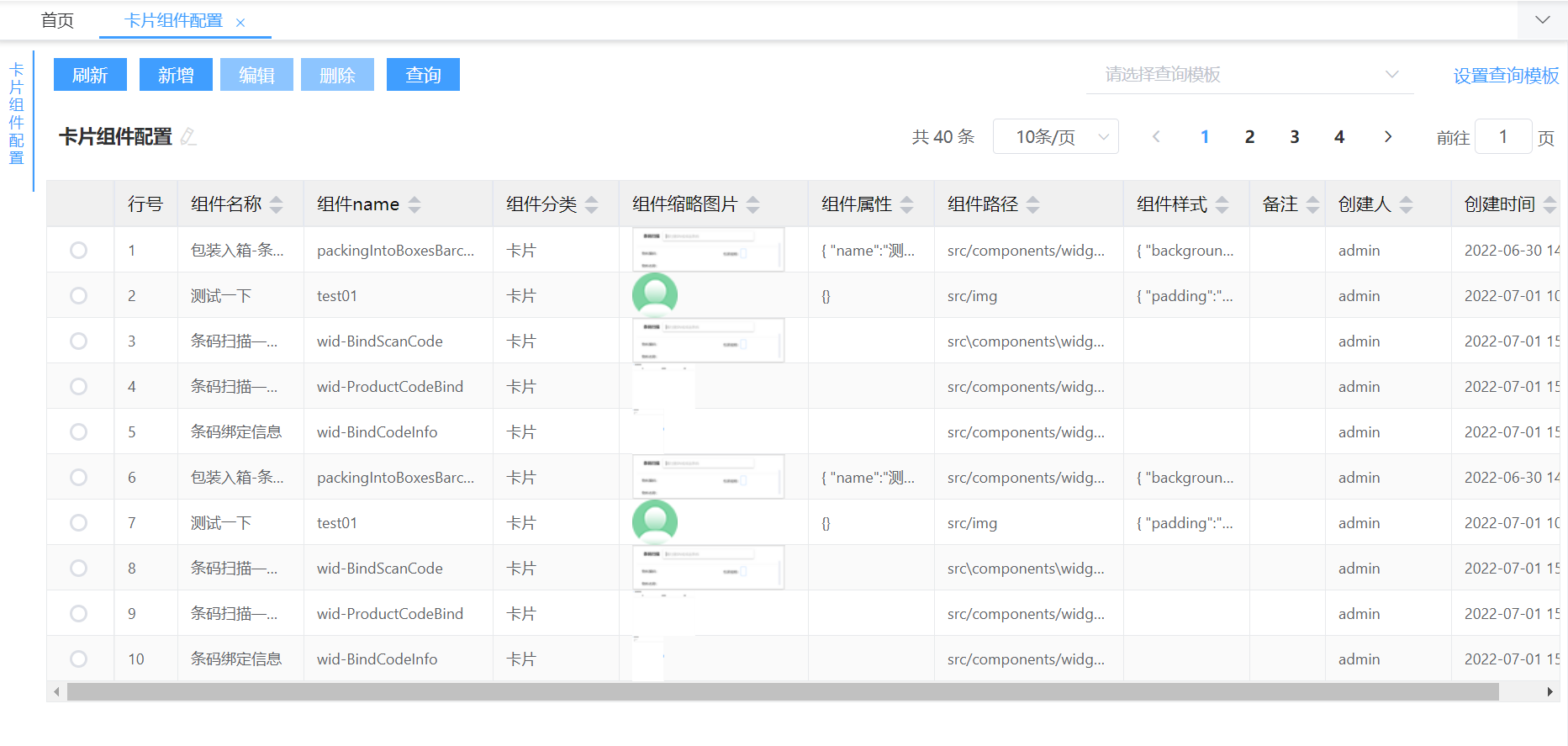Image resolution: width=1568 pixels, height=746 pixels.
Task: Select radio button for row 1
Action: point(78,250)
